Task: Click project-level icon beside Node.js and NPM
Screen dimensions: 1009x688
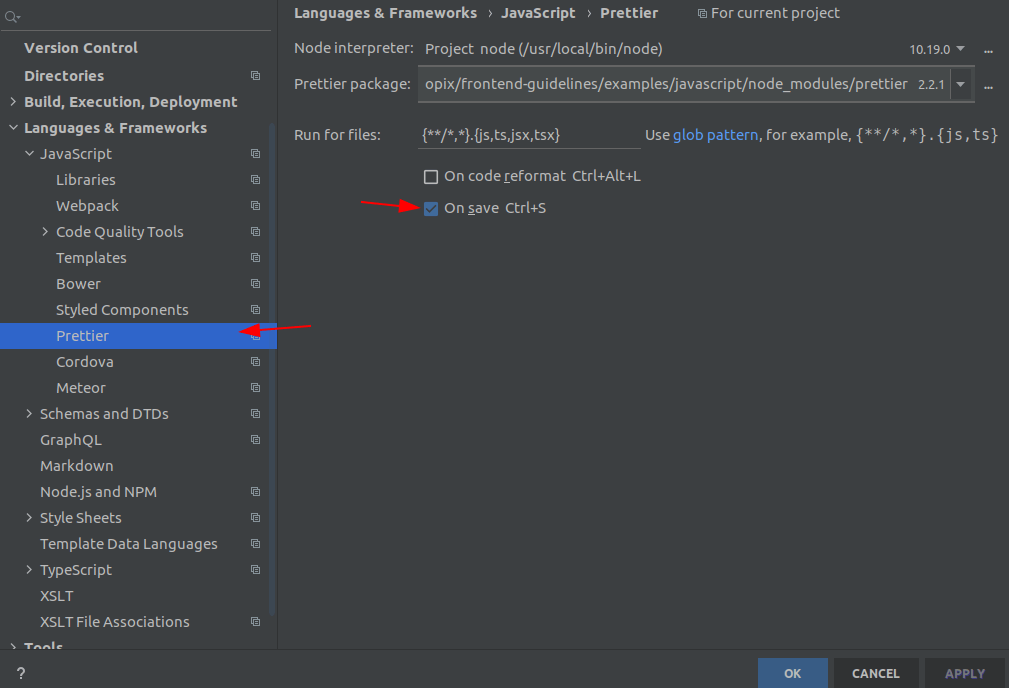Action: tap(255, 492)
